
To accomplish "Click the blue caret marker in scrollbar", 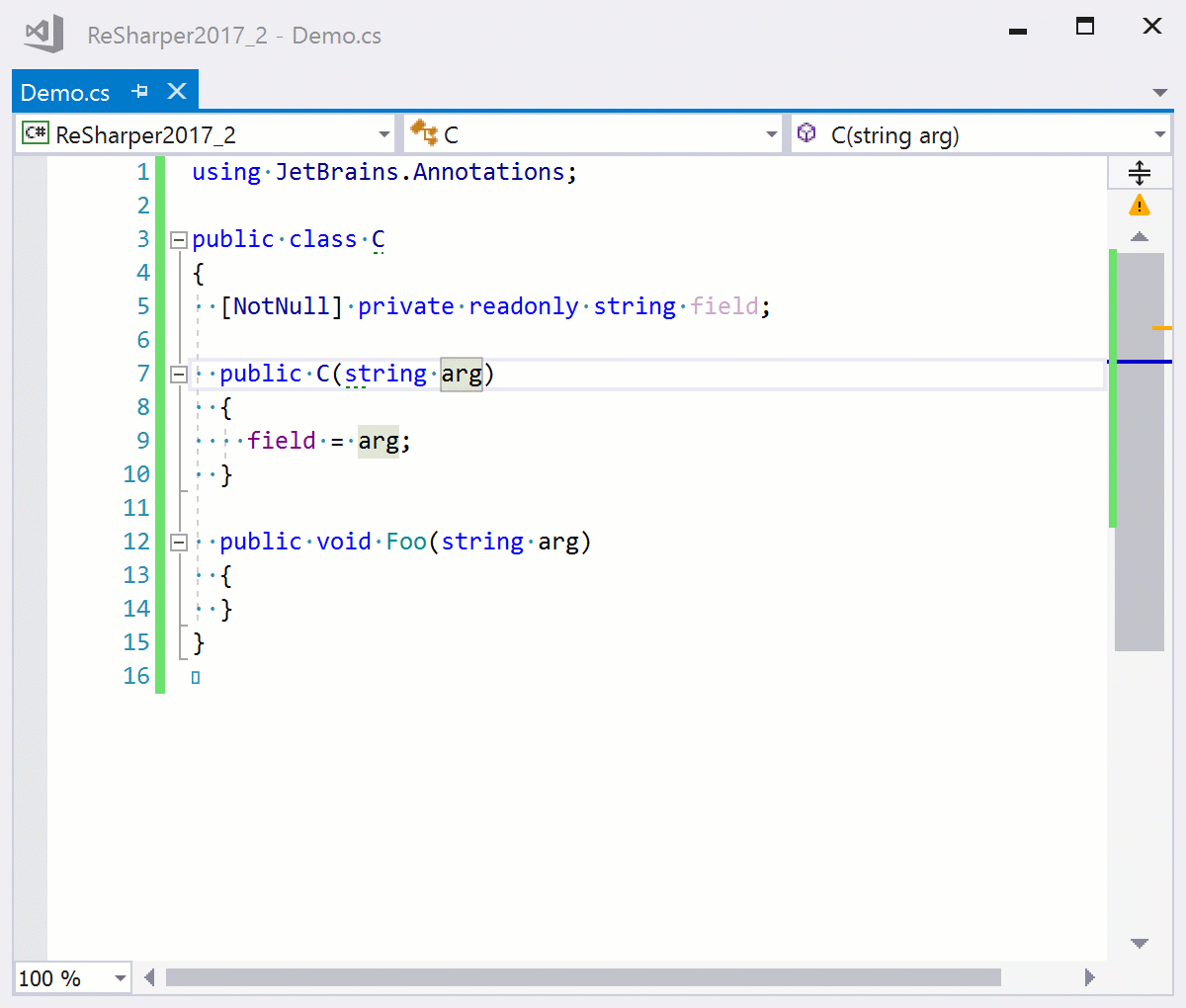I will pyautogui.click(x=1140, y=362).
